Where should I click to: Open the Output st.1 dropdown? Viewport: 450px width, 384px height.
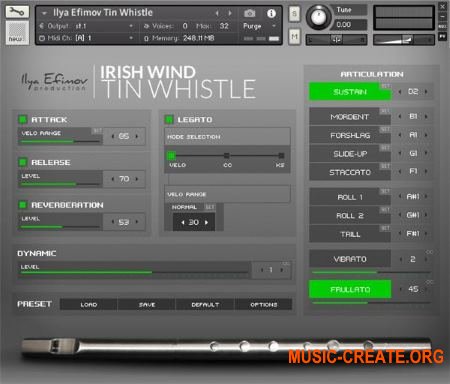click(x=87, y=26)
